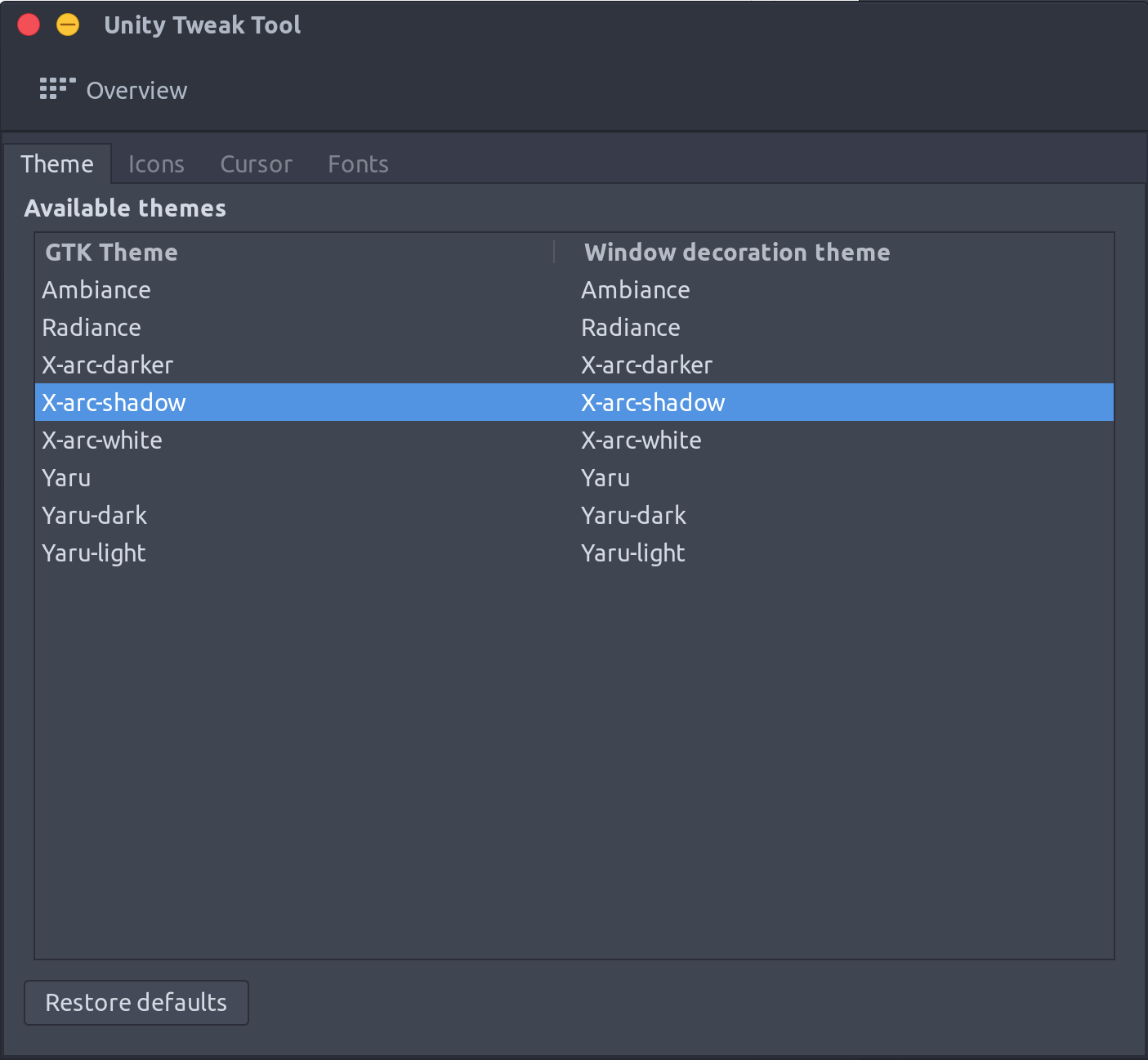
Task: Select Ambiance window decoration theme
Action: (x=636, y=290)
